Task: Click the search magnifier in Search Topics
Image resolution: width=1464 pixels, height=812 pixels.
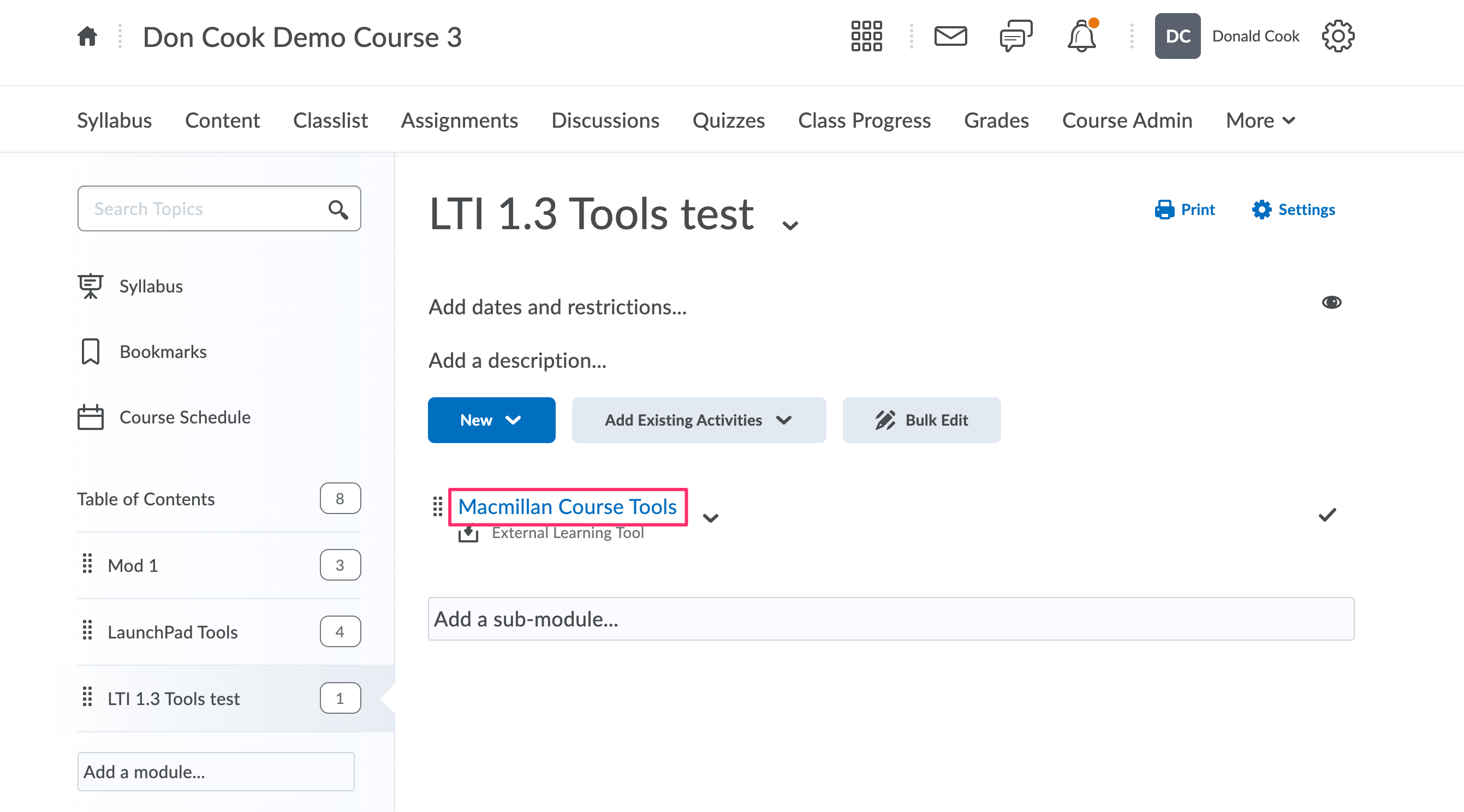Action: (338, 208)
